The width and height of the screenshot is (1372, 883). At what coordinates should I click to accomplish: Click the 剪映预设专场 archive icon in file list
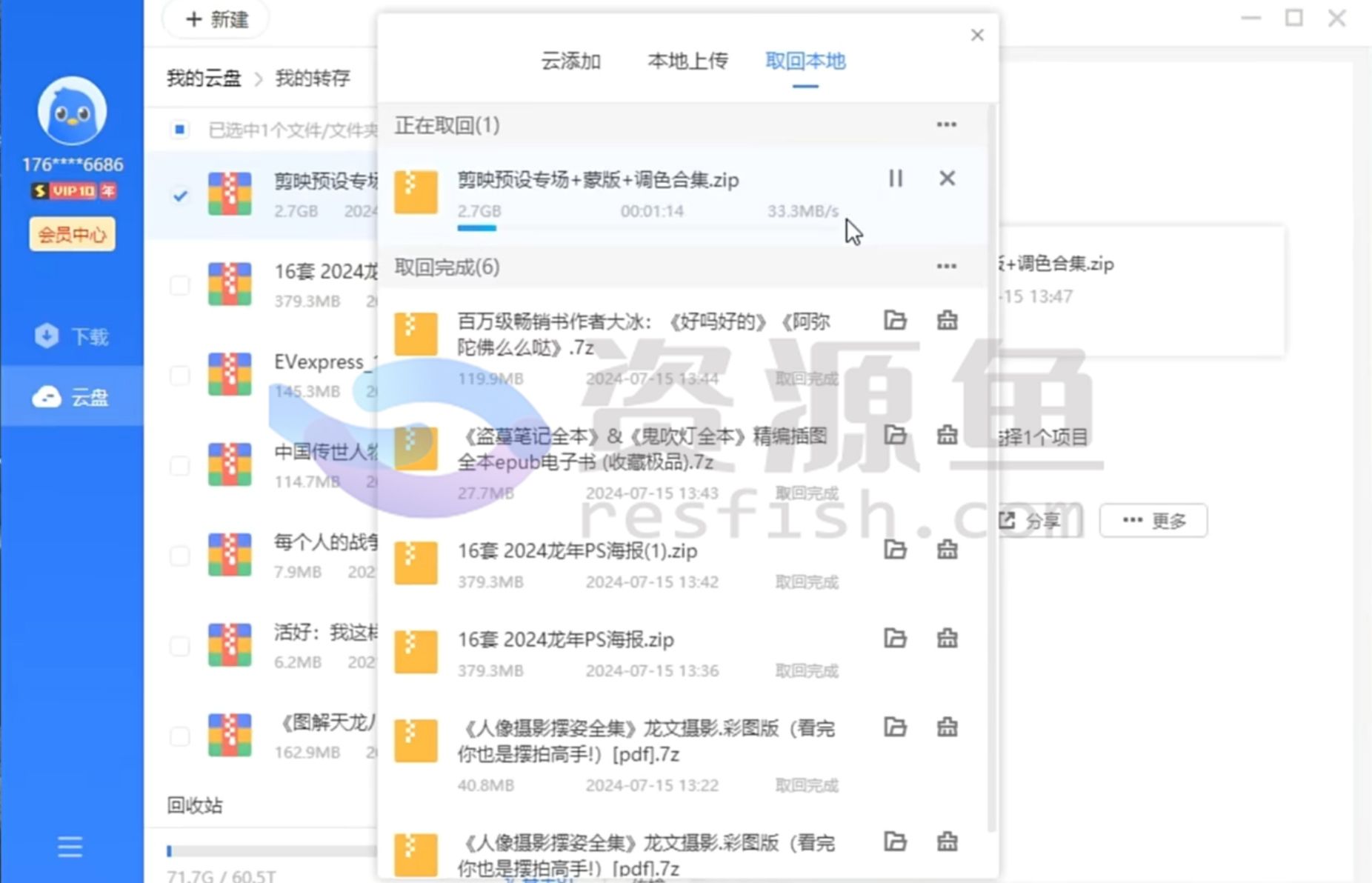coord(230,193)
